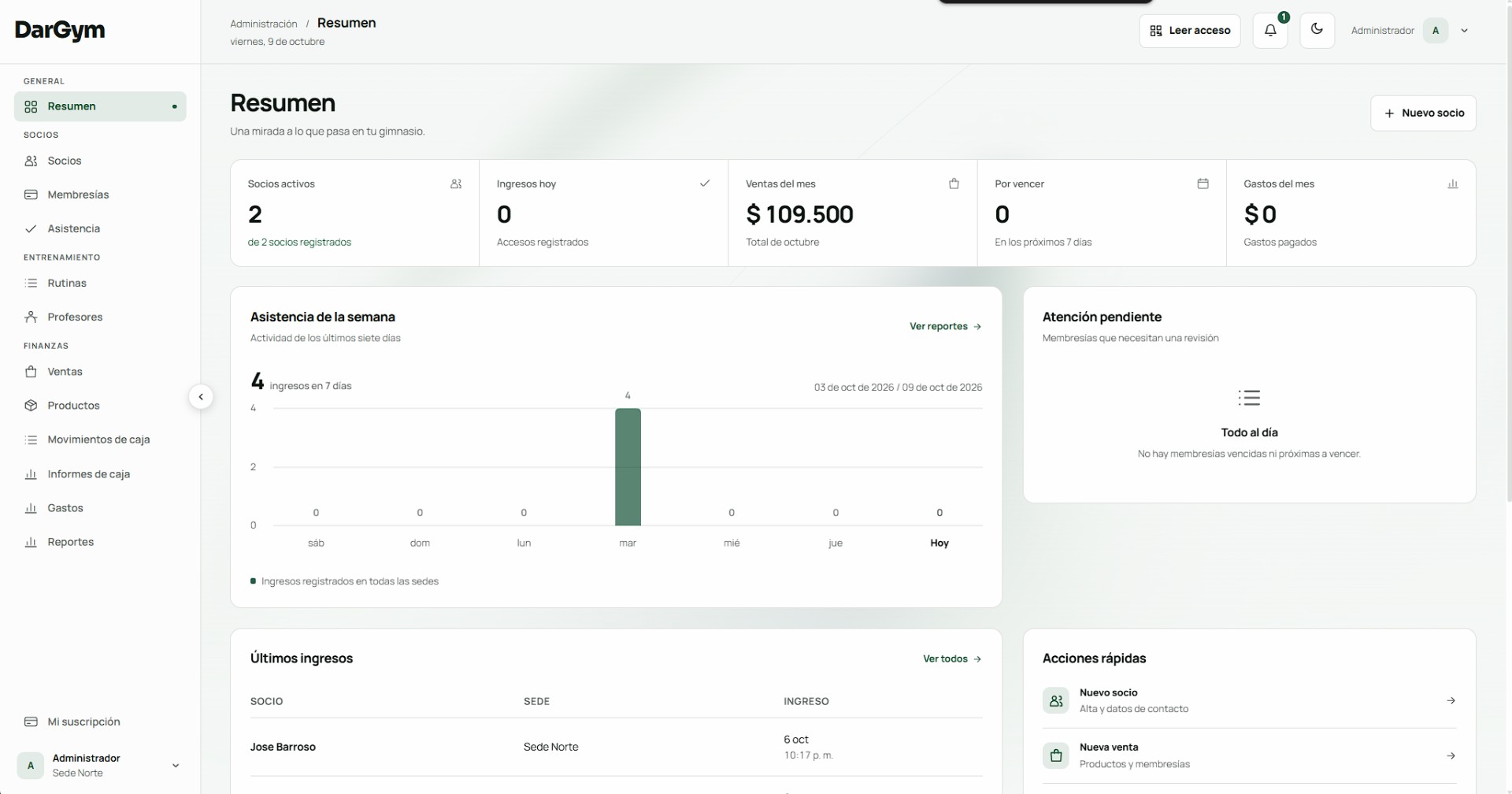Image resolution: width=1512 pixels, height=794 pixels.
Task: Click the Nuevo socio button near the page title
Action: 1423,113
